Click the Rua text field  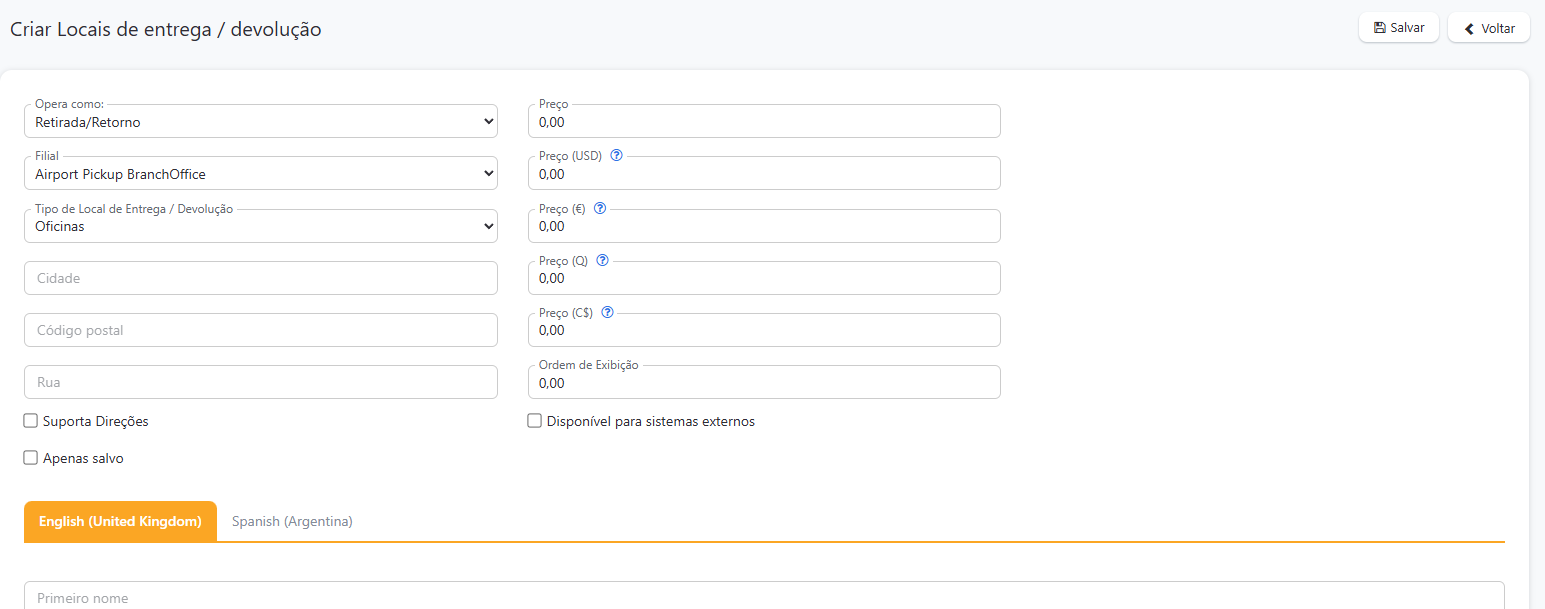pyautogui.click(x=260, y=382)
